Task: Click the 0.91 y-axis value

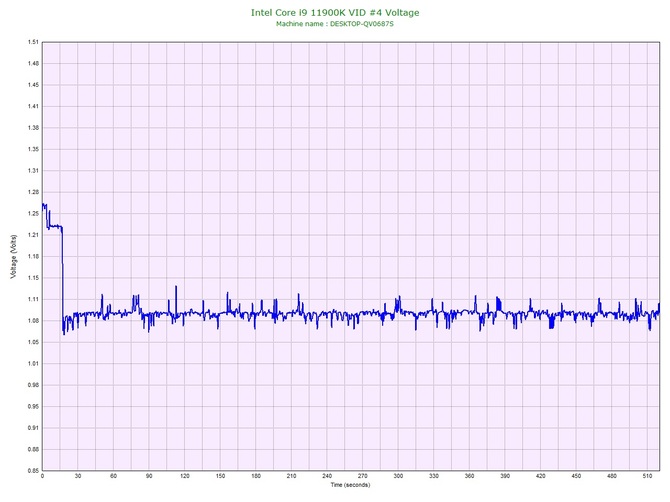Action: pyautogui.click(x=33, y=428)
